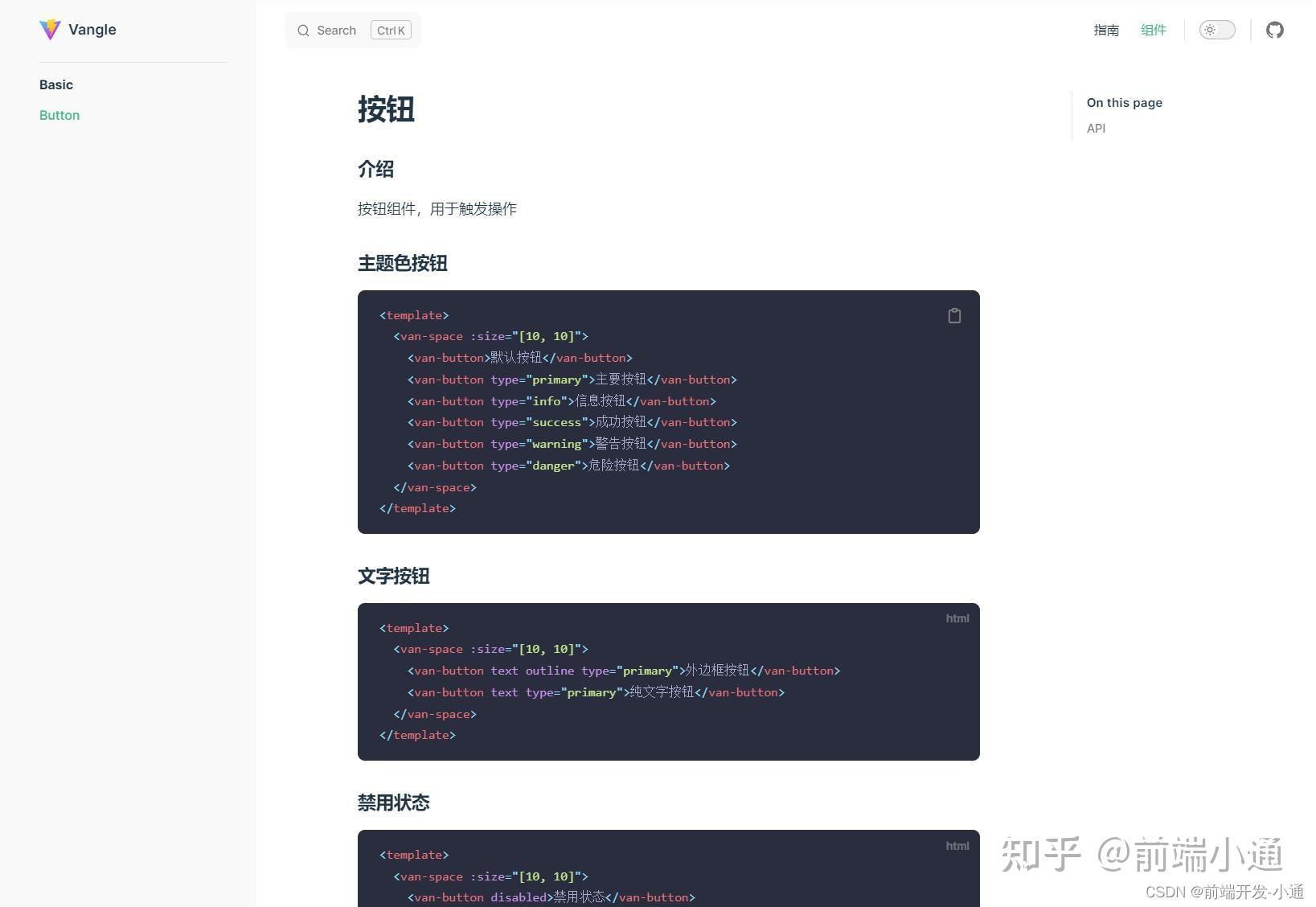Open the 指南 menu item
Image resolution: width=1316 pixels, height=907 pixels.
pyautogui.click(x=1106, y=30)
